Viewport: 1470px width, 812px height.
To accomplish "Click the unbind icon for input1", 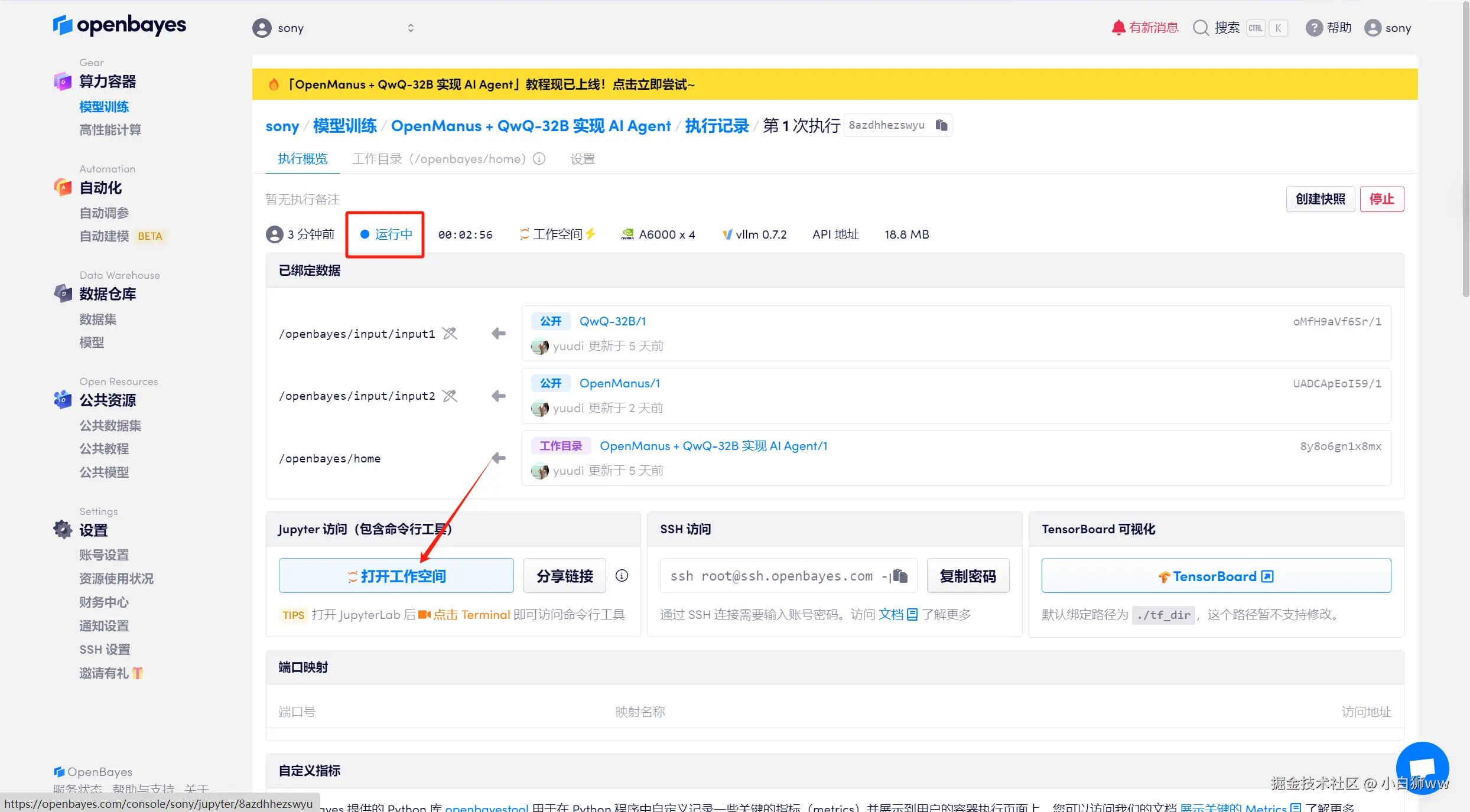I will [450, 334].
